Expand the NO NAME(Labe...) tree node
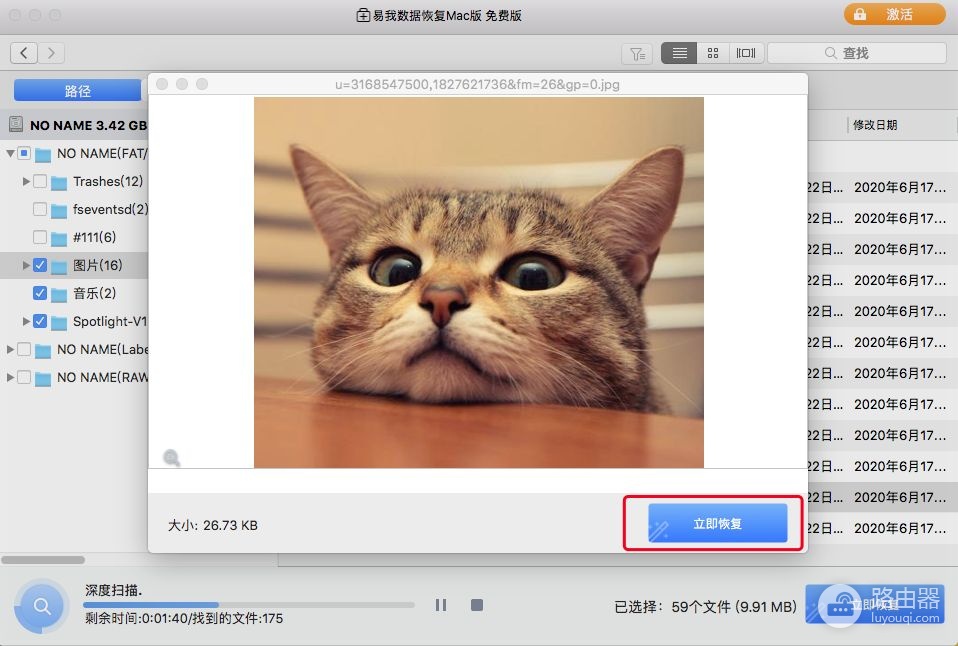Viewport: 958px width, 646px height. (x=10, y=350)
